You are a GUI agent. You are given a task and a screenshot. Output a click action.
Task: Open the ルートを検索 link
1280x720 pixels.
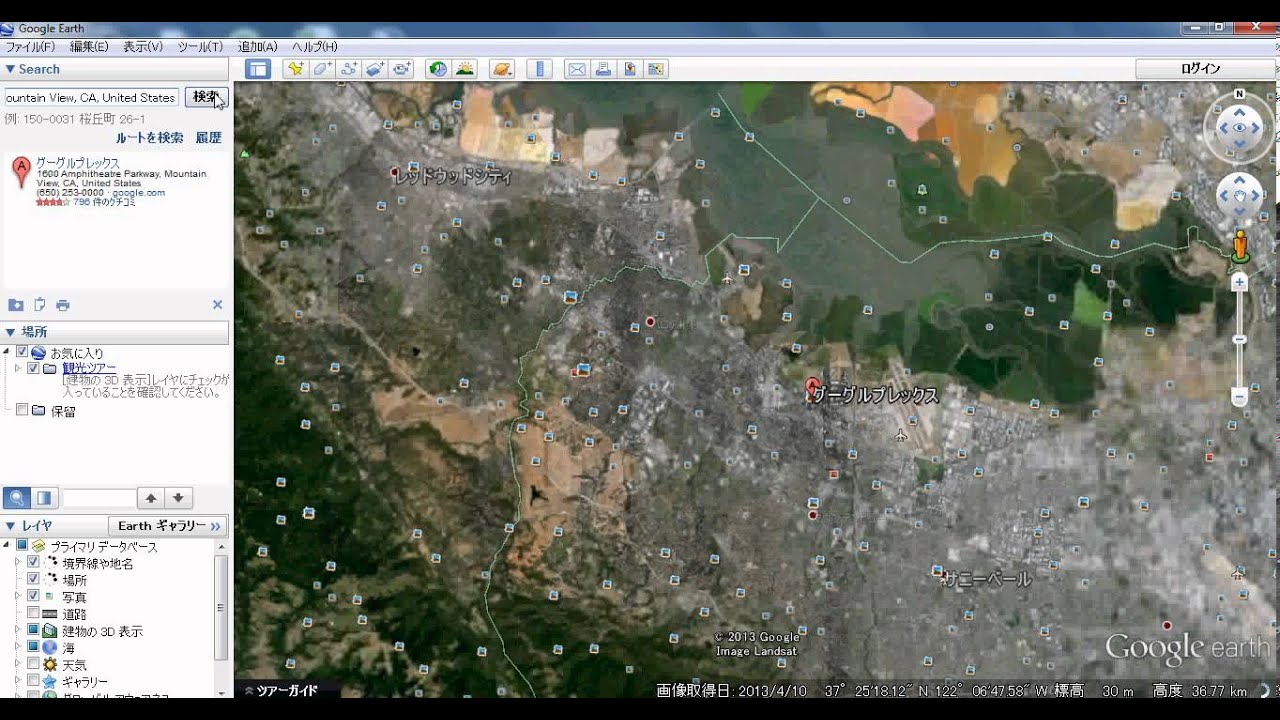tap(150, 138)
